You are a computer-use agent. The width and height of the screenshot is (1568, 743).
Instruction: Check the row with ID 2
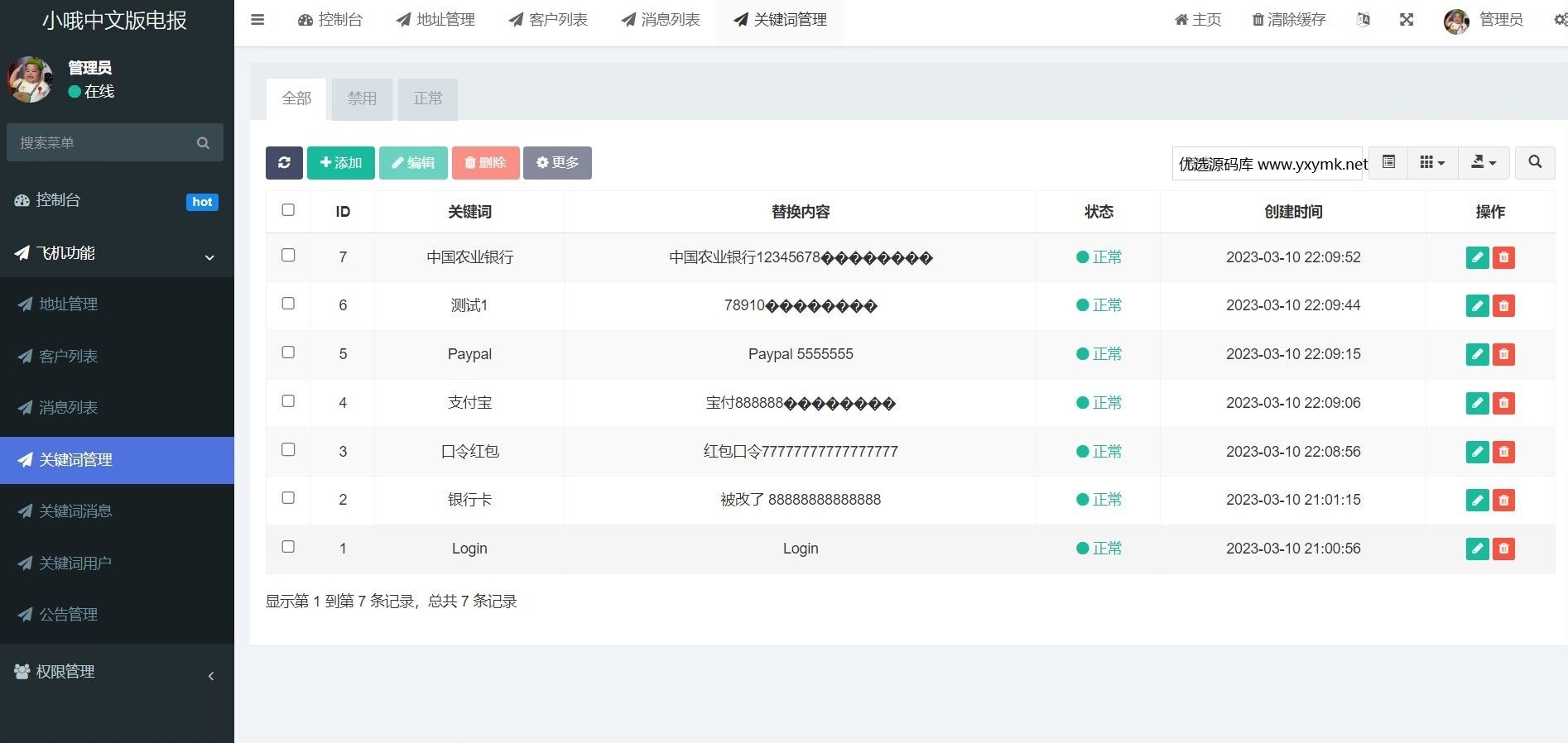(288, 498)
